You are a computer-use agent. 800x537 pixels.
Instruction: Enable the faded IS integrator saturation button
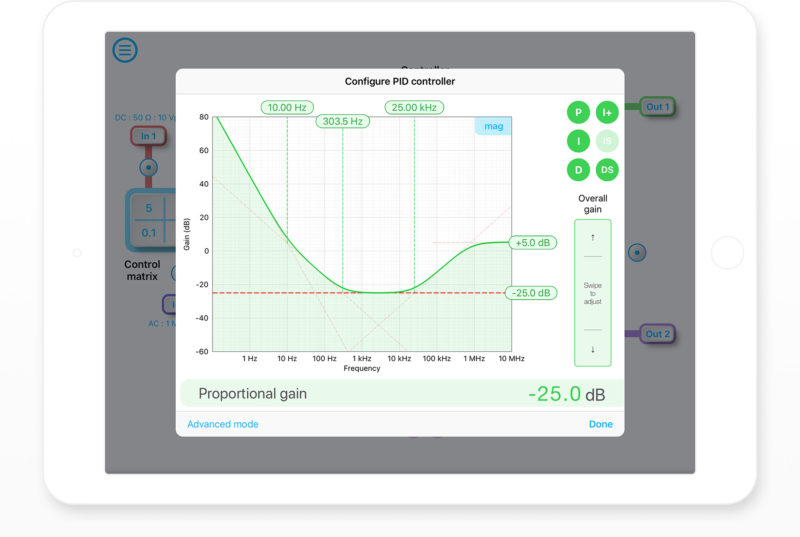coord(607,141)
